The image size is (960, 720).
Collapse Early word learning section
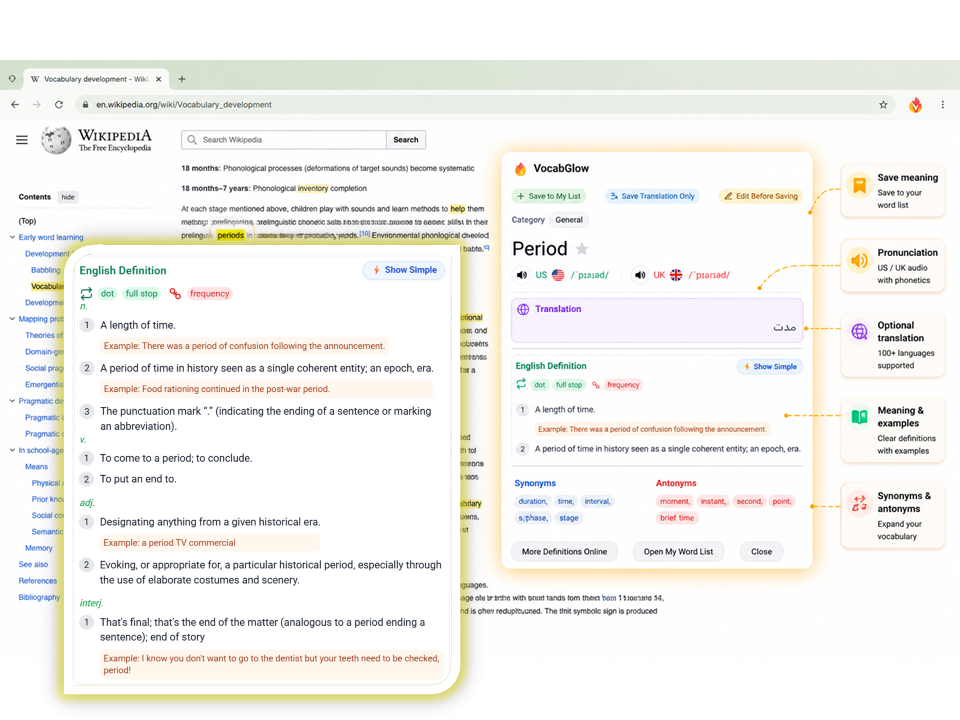pyautogui.click(x=12, y=237)
